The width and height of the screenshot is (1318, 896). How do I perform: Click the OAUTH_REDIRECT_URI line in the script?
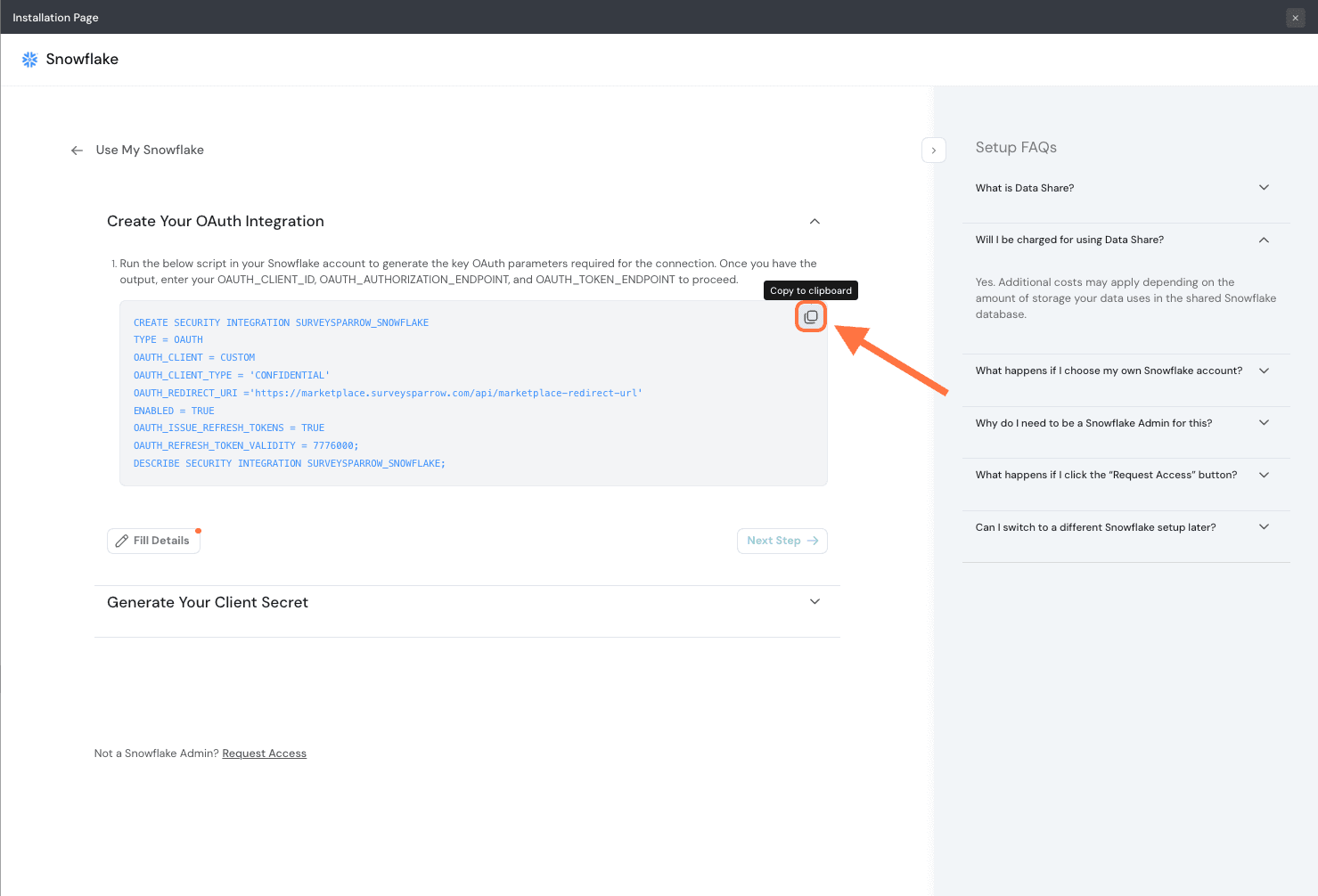coord(388,393)
